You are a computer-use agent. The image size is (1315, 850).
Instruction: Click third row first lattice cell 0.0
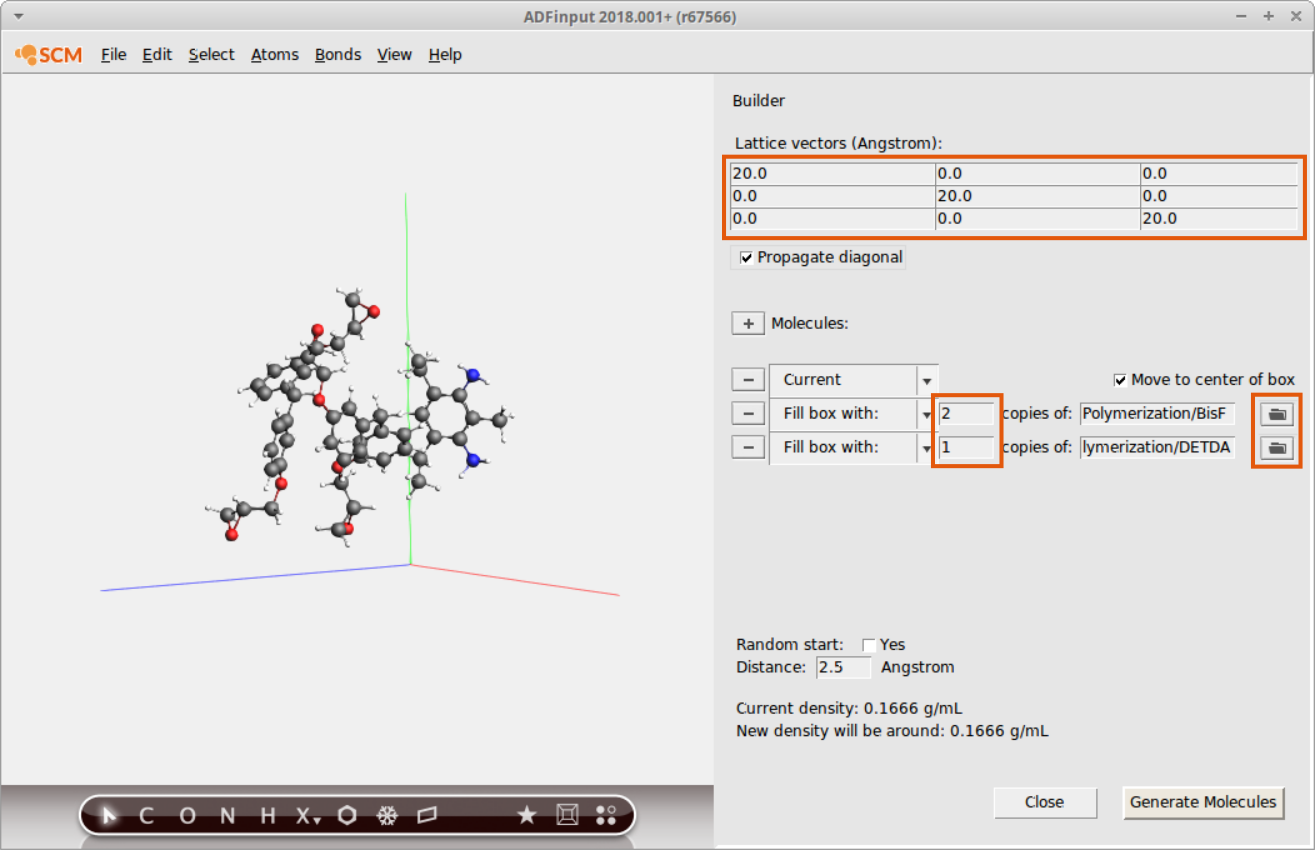point(832,219)
